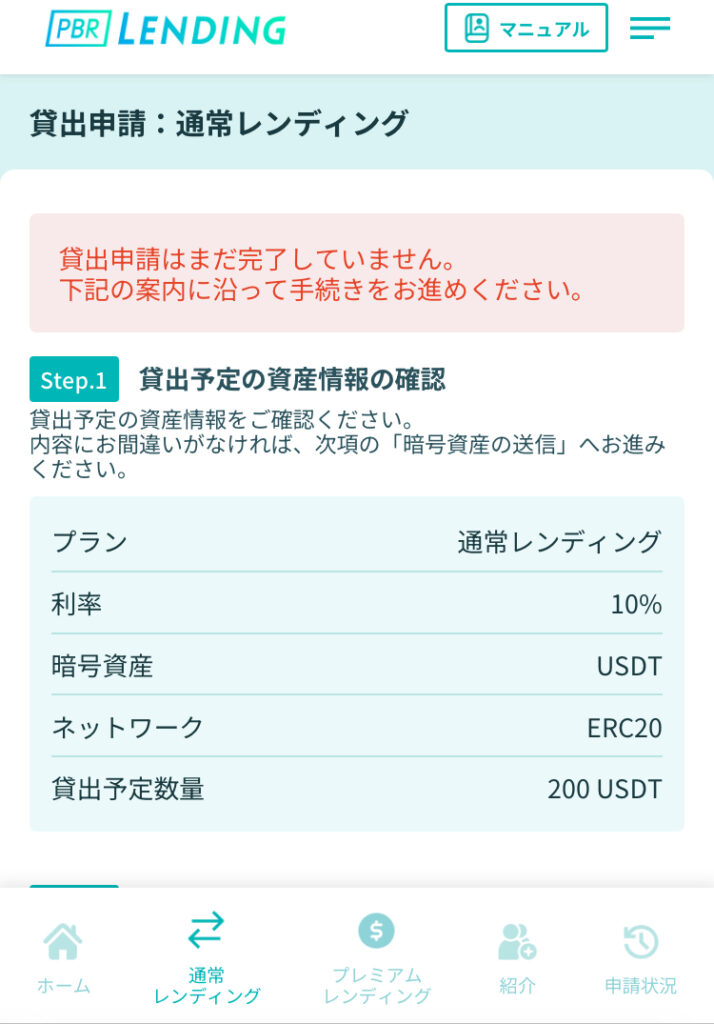Viewport: 714px width, 1024px height.
Task: Tap the history clock icon for 申請状況
Action: click(x=640, y=941)
